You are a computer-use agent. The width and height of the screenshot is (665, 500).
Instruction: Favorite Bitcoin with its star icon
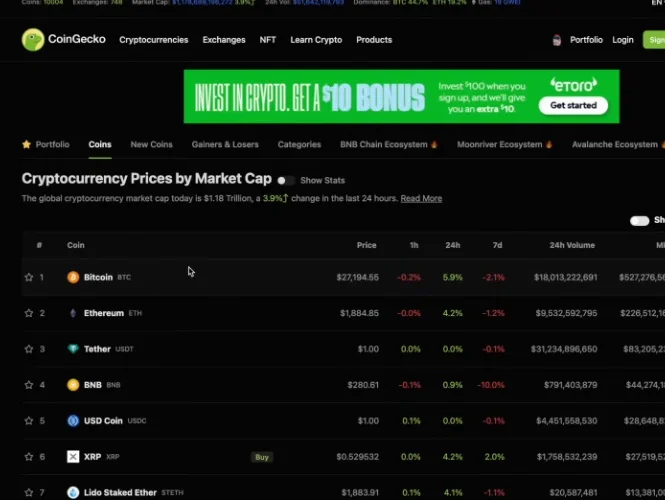pos(28,277)
